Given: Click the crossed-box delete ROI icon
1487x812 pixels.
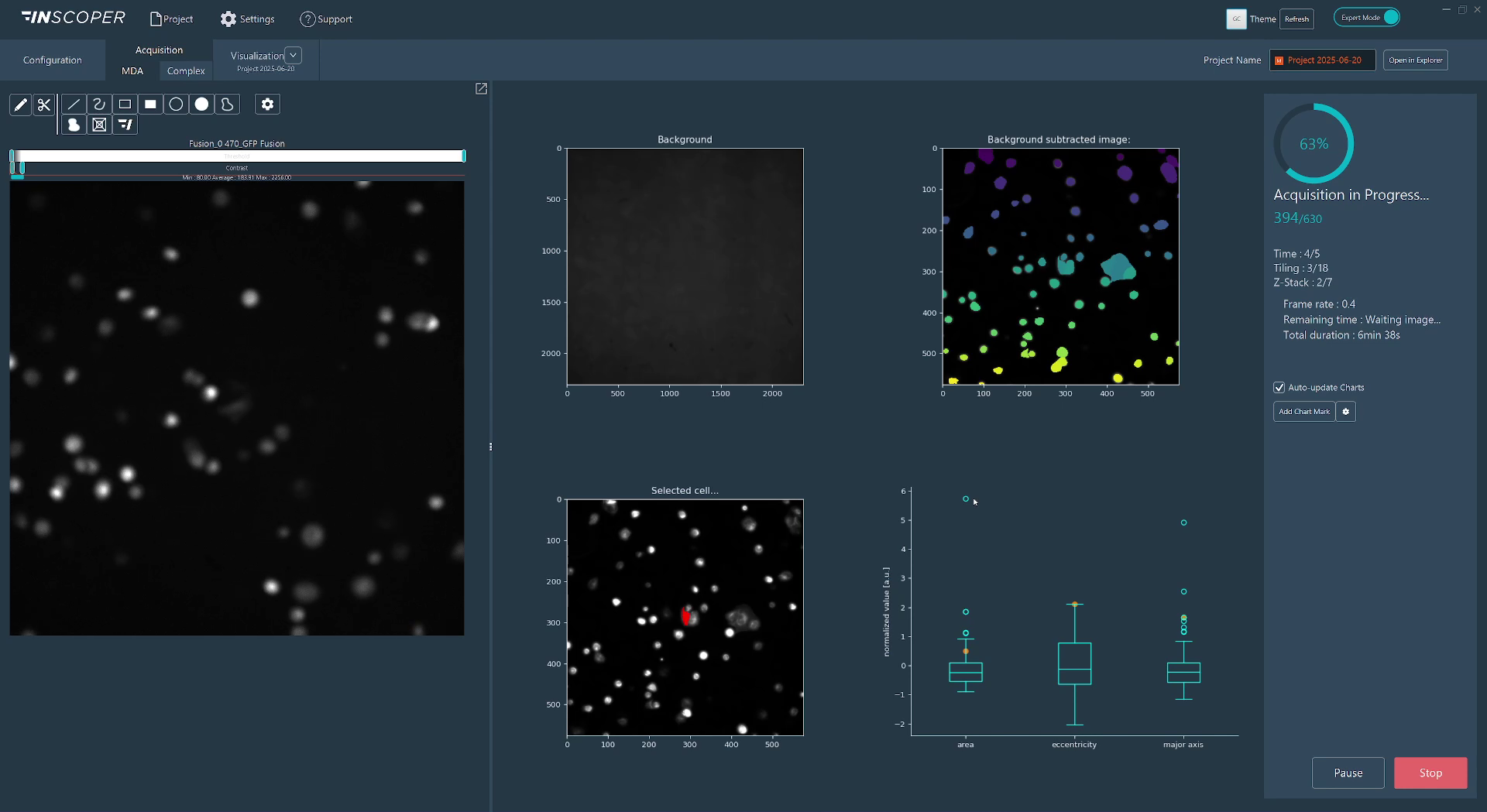Looking at the screenshot, I should click(99, 125).
